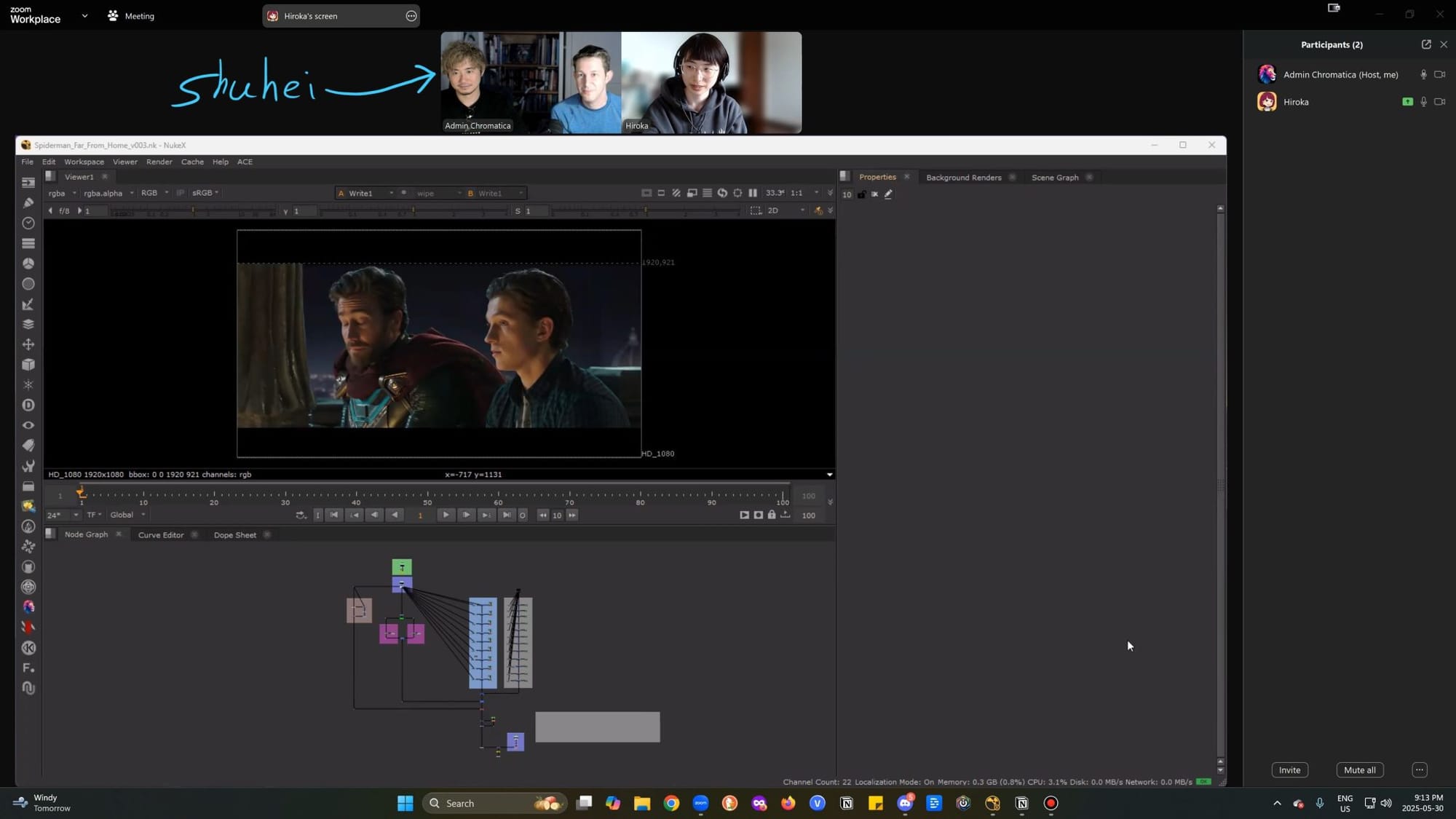Click the Viewer refresh icon
Viewport: 1456px width, 819px height.
coord(722,193)
